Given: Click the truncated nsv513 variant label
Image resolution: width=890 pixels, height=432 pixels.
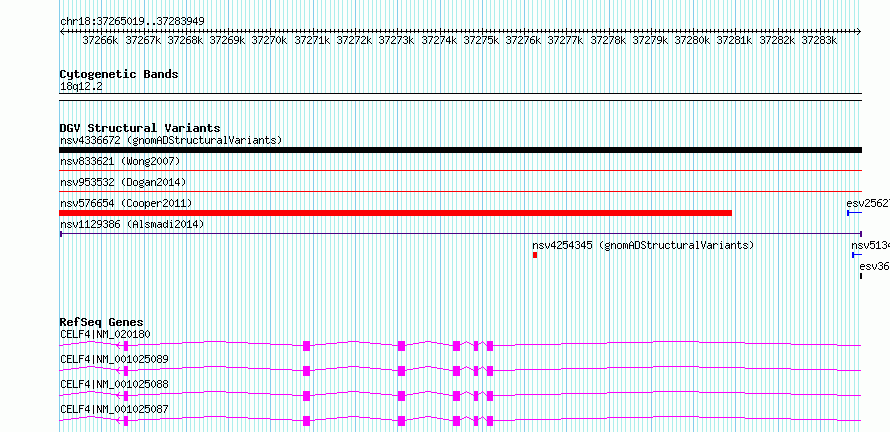Looking at the screenshot, I should pos(870,246).
